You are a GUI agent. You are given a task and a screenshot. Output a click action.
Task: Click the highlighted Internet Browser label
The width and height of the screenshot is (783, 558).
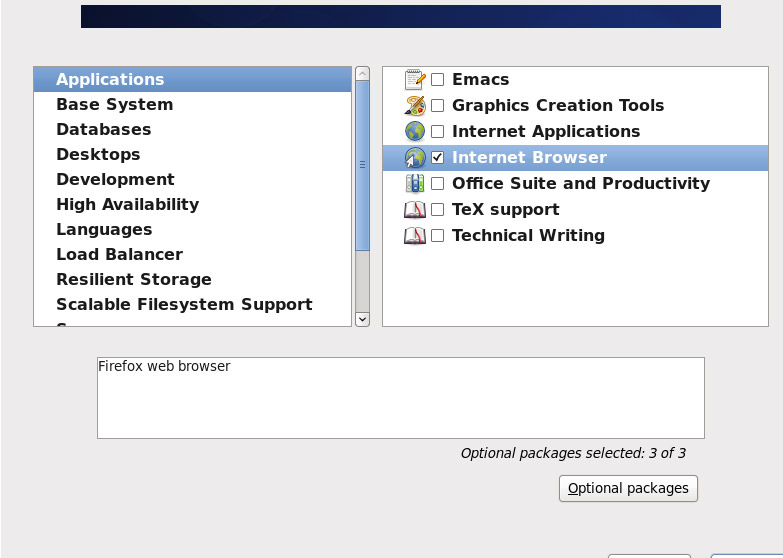coord(529,157)
